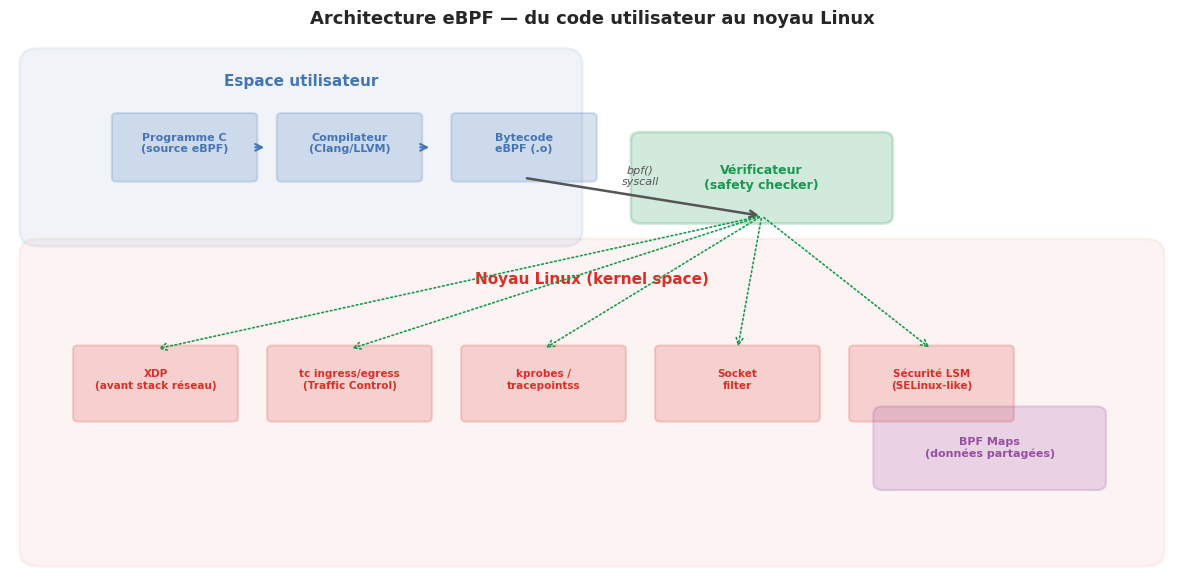Screen dimensions: 1184x584
Task: Click the dotted arrowhead above Socket filter
Action: click(x=739, y=342)
